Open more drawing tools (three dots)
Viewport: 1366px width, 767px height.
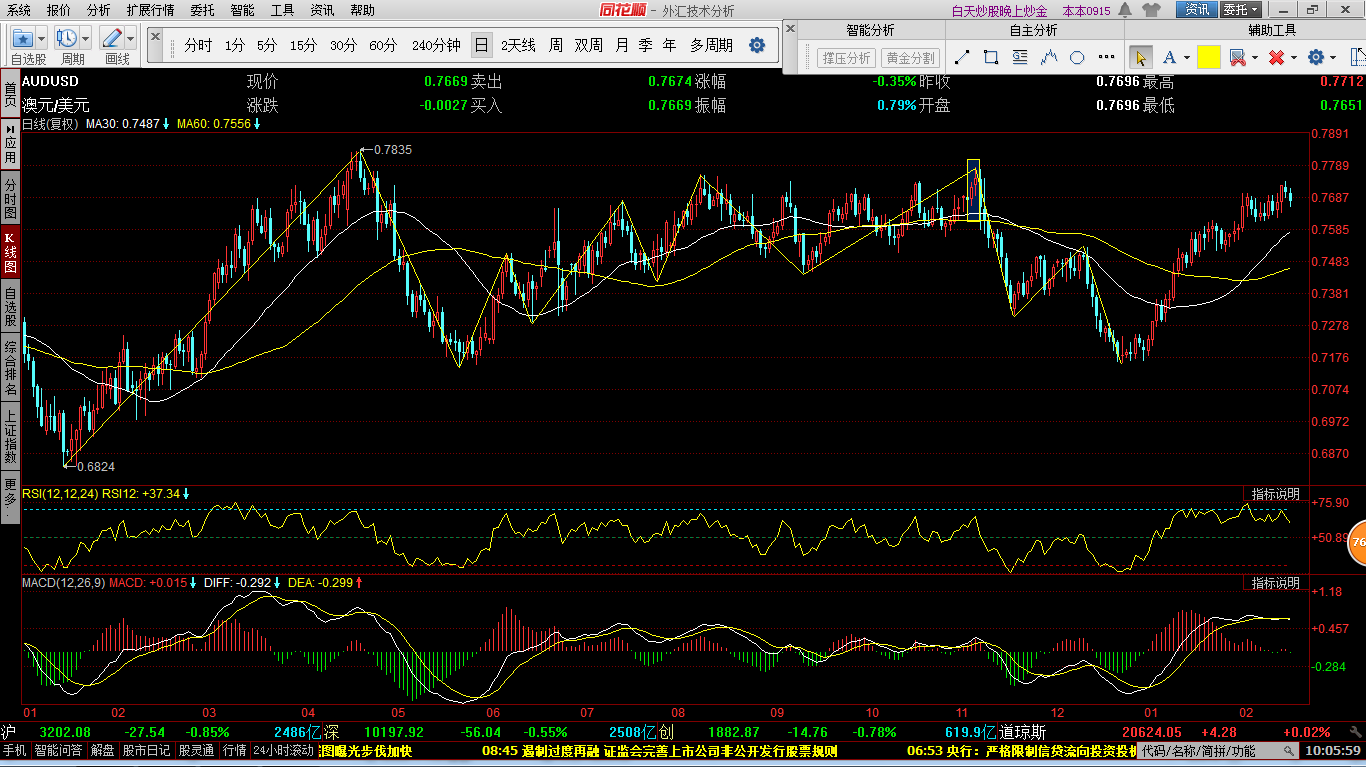point(1107,58)
